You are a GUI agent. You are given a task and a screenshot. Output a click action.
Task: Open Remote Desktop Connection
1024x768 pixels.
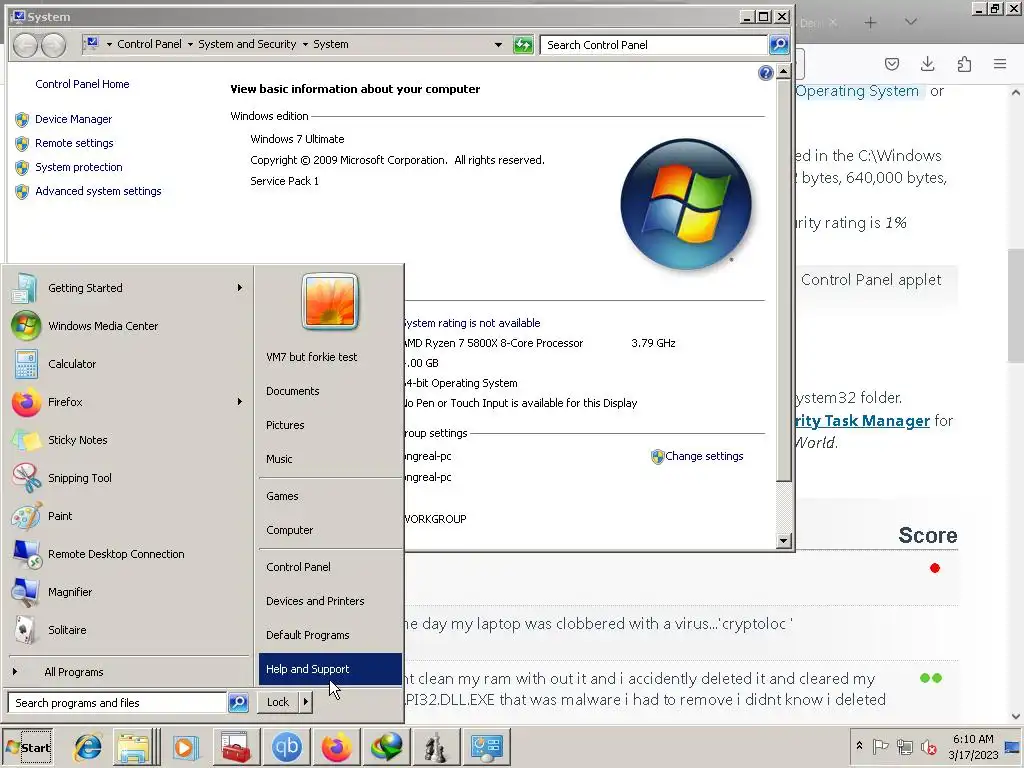(x=128, y=554)
